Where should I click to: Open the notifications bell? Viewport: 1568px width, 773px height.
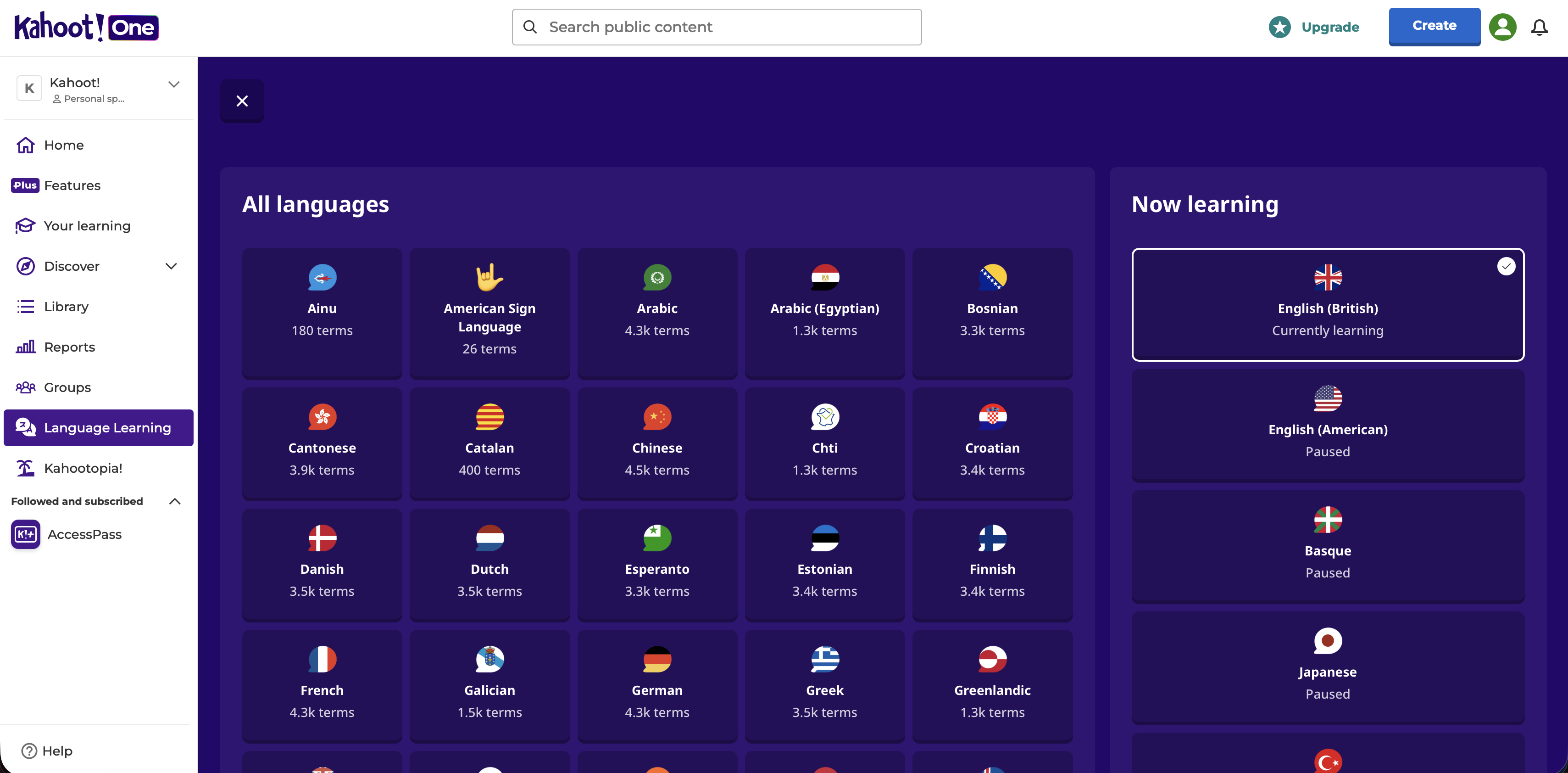[x=1540, y=28]
